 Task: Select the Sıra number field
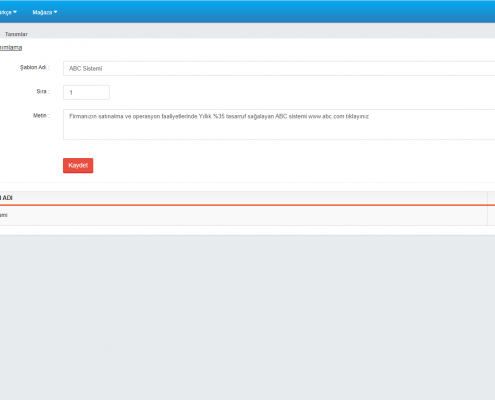point(86,92)
